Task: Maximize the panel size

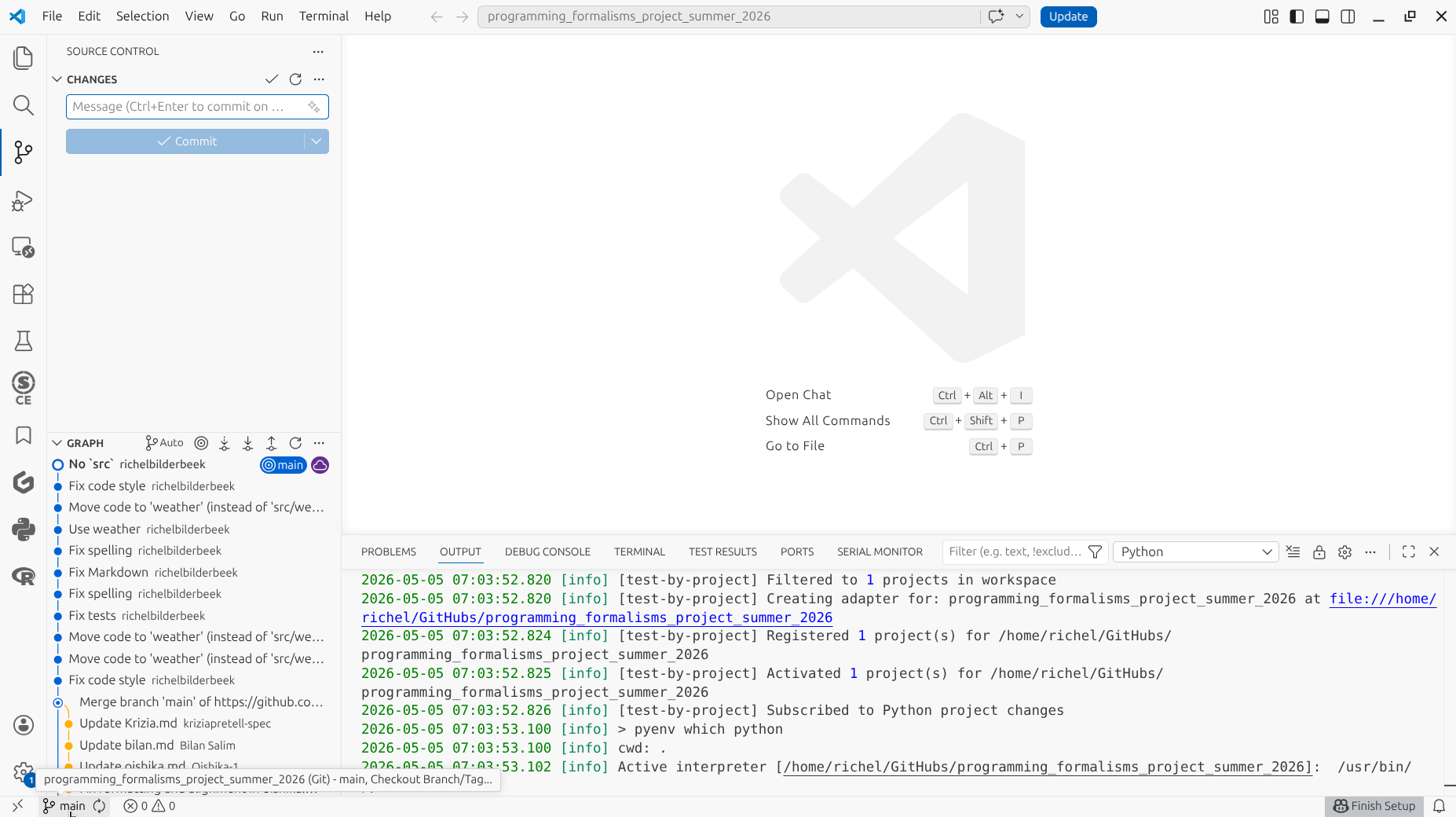Action: 1408,551
